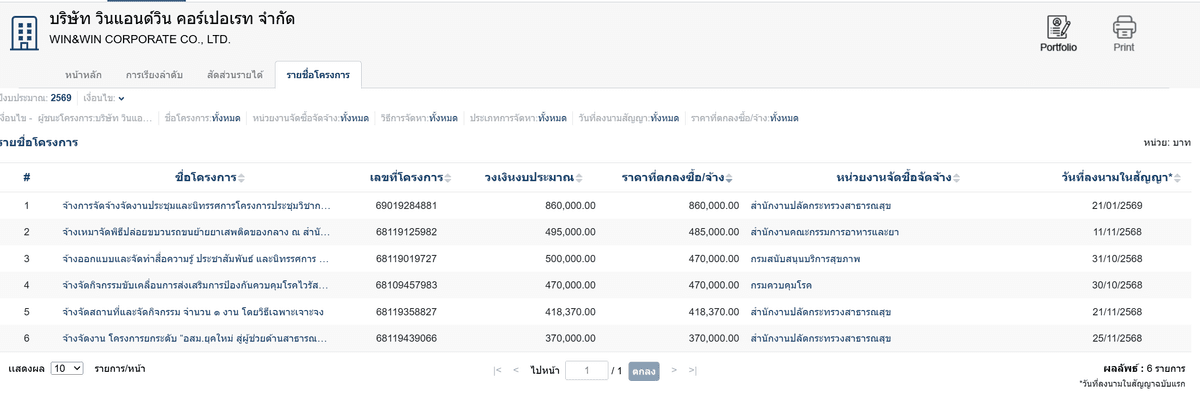Click the ผลลัพธ์ : 6 รายการ result count
The width and height of the screenshot is (1200, 393).
coord(1144,368)
